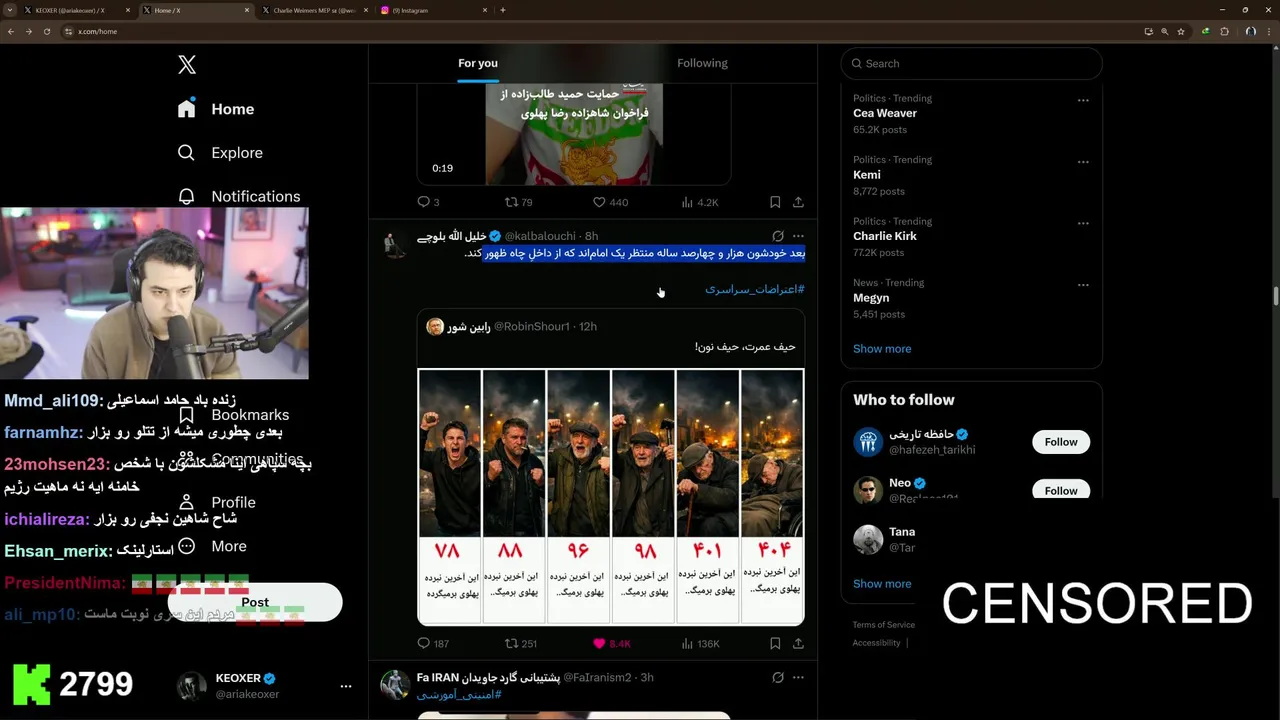The image size is (1280, 720).
Task: Bookmark the video post with 4.2K views
Action: 775,202
